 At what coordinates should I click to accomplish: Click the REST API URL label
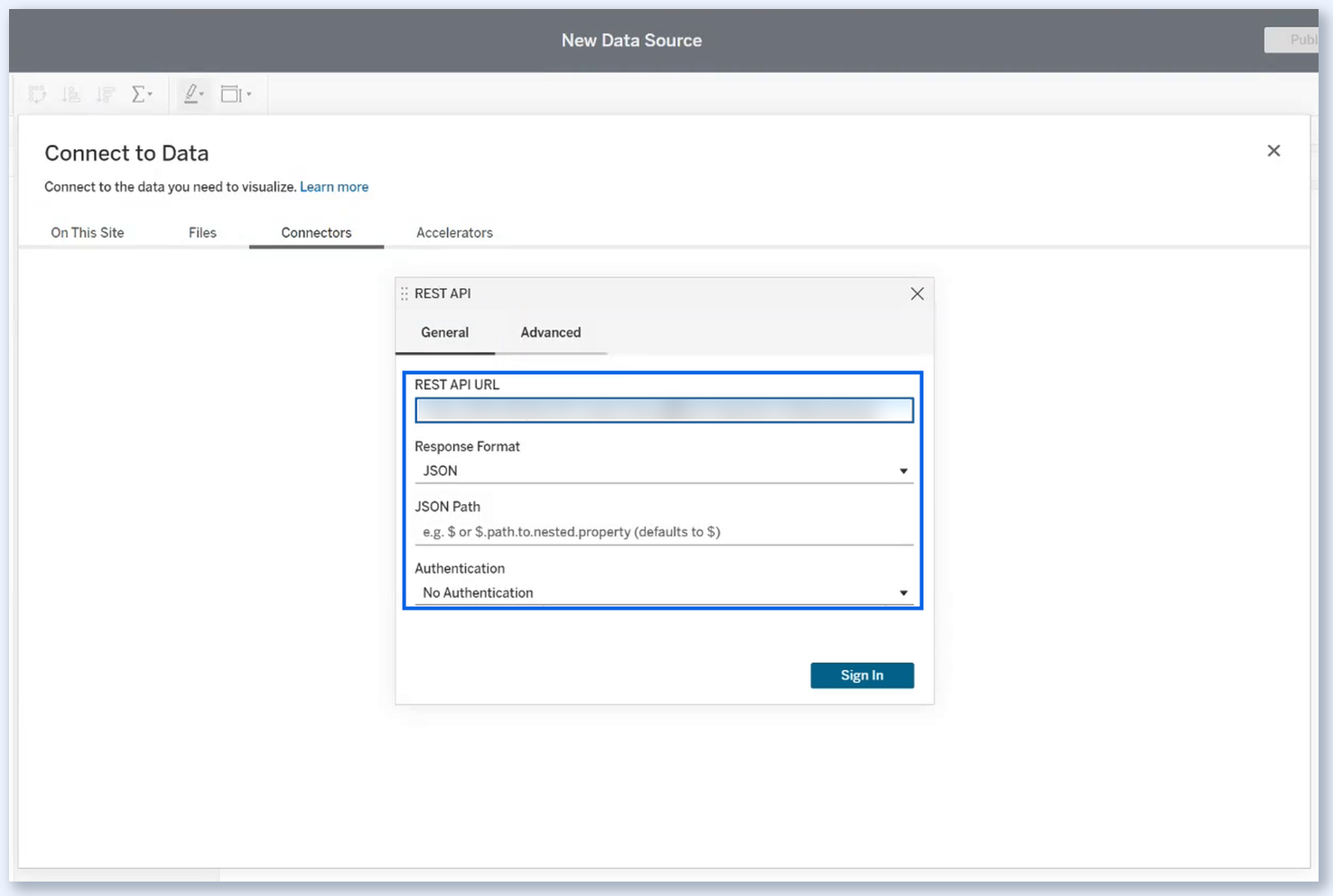point(457,385)
